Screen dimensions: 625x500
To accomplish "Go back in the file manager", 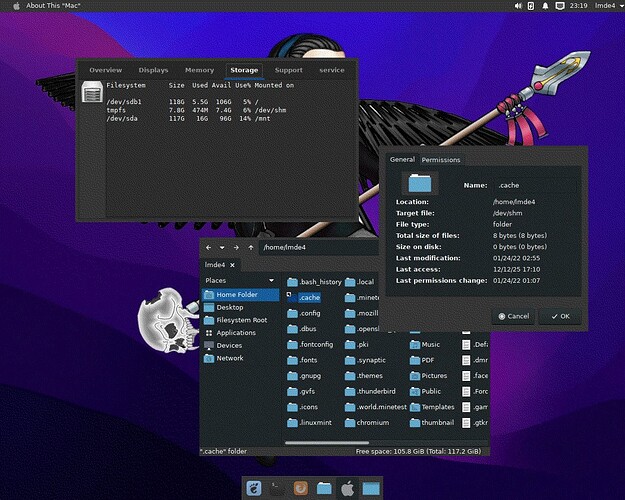I will (208, 247).
